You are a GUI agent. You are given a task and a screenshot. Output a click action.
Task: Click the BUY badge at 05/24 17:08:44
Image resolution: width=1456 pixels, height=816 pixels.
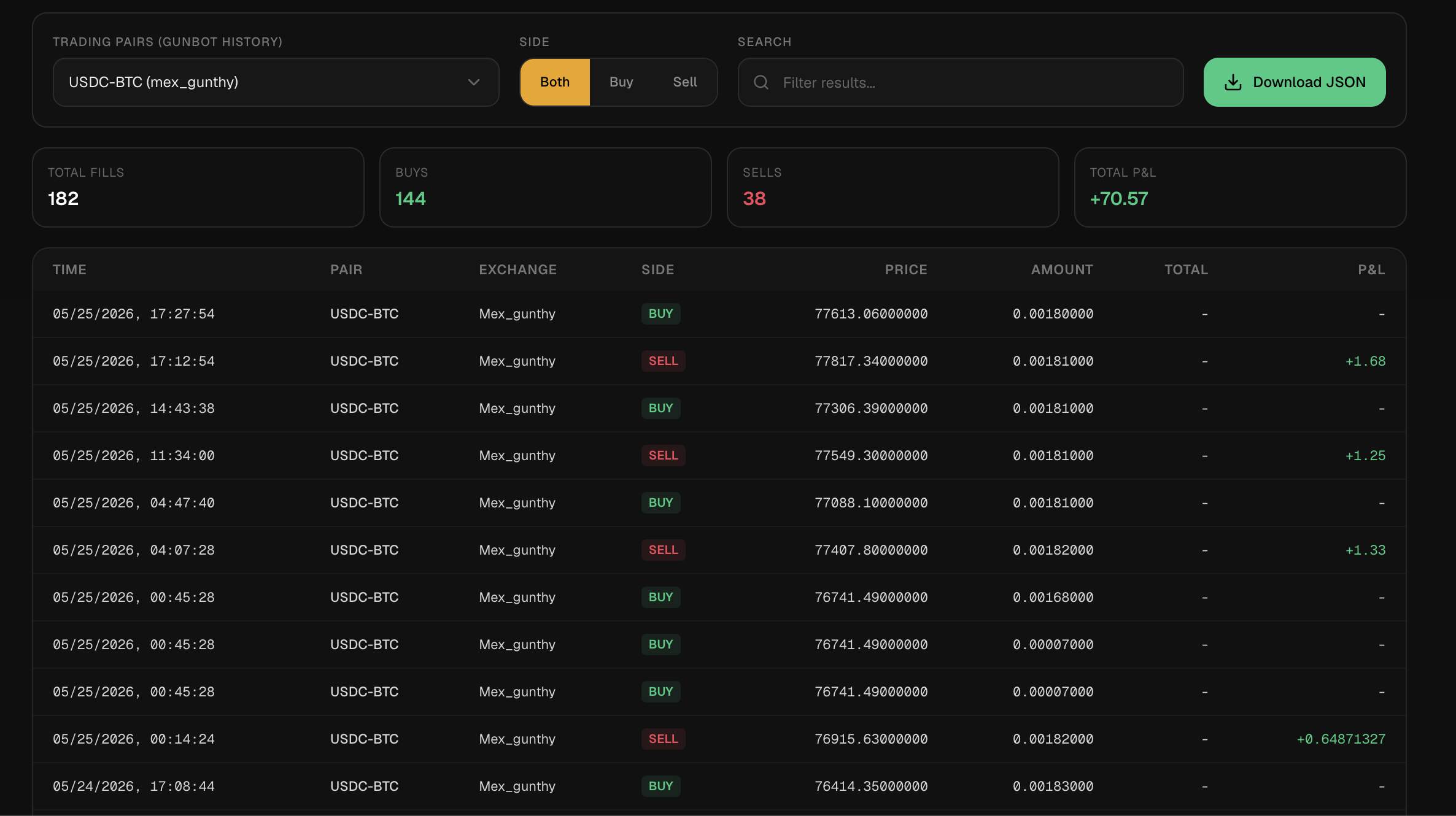(661, 787)
